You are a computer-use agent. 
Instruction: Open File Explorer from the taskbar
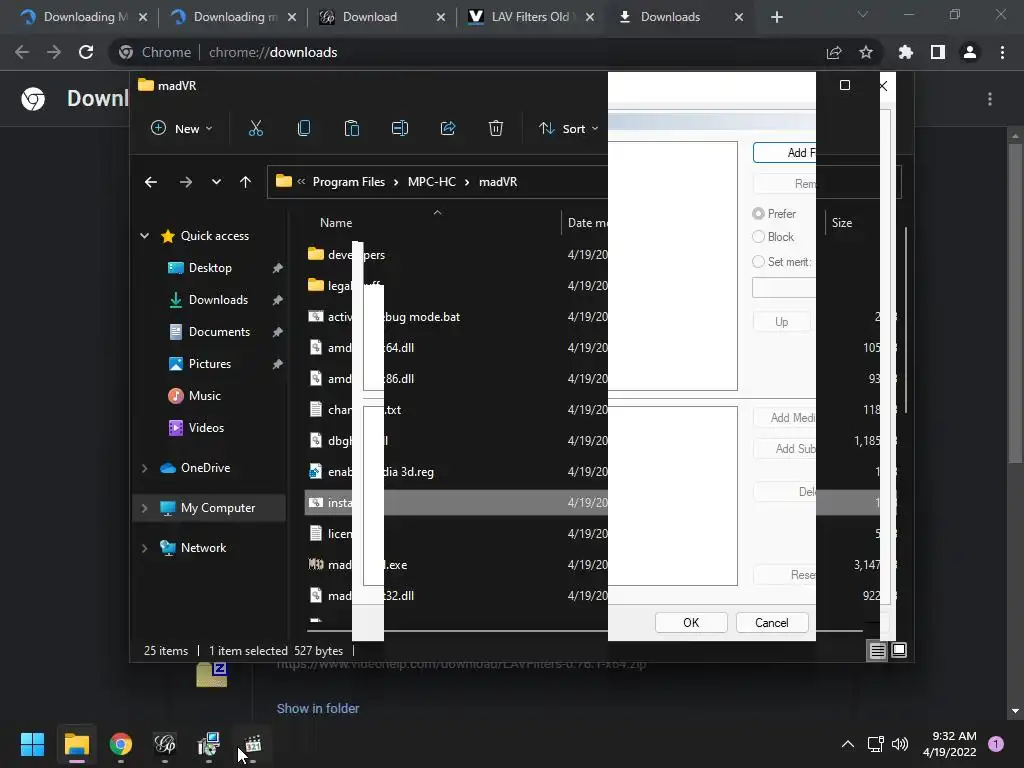76,744
